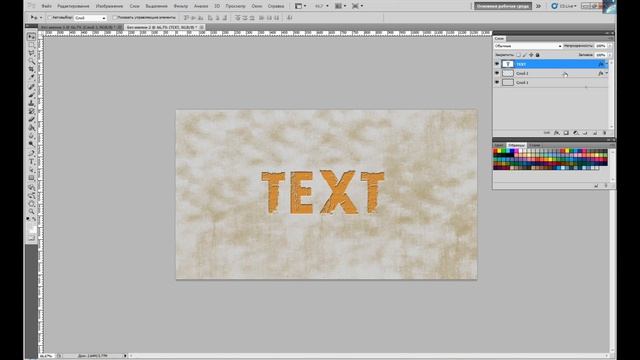This screenshot has width=640, height=360.
Task: Create a new layer icon
Action: (595, 133)
